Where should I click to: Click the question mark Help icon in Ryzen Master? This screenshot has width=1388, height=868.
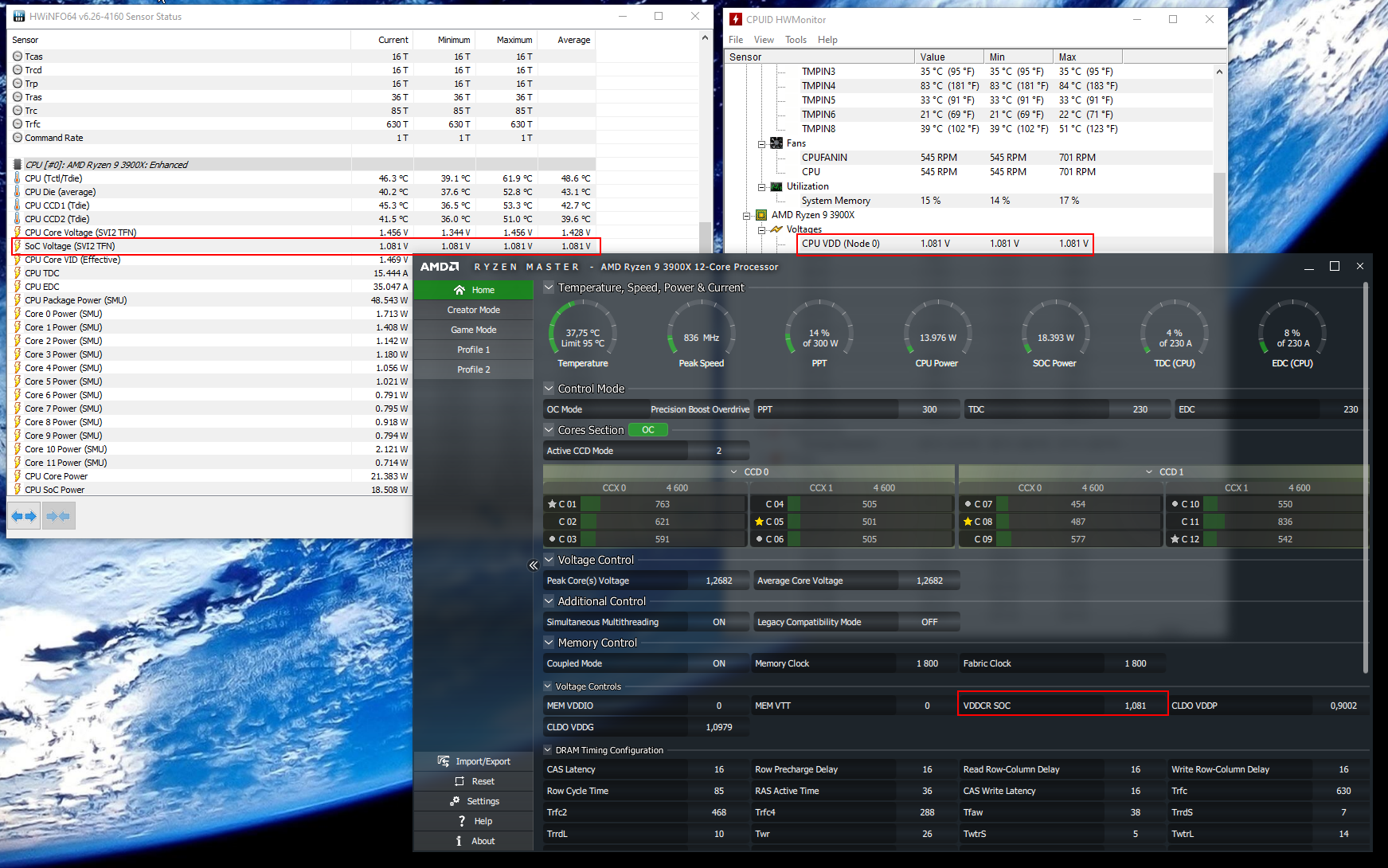(461, 821)
